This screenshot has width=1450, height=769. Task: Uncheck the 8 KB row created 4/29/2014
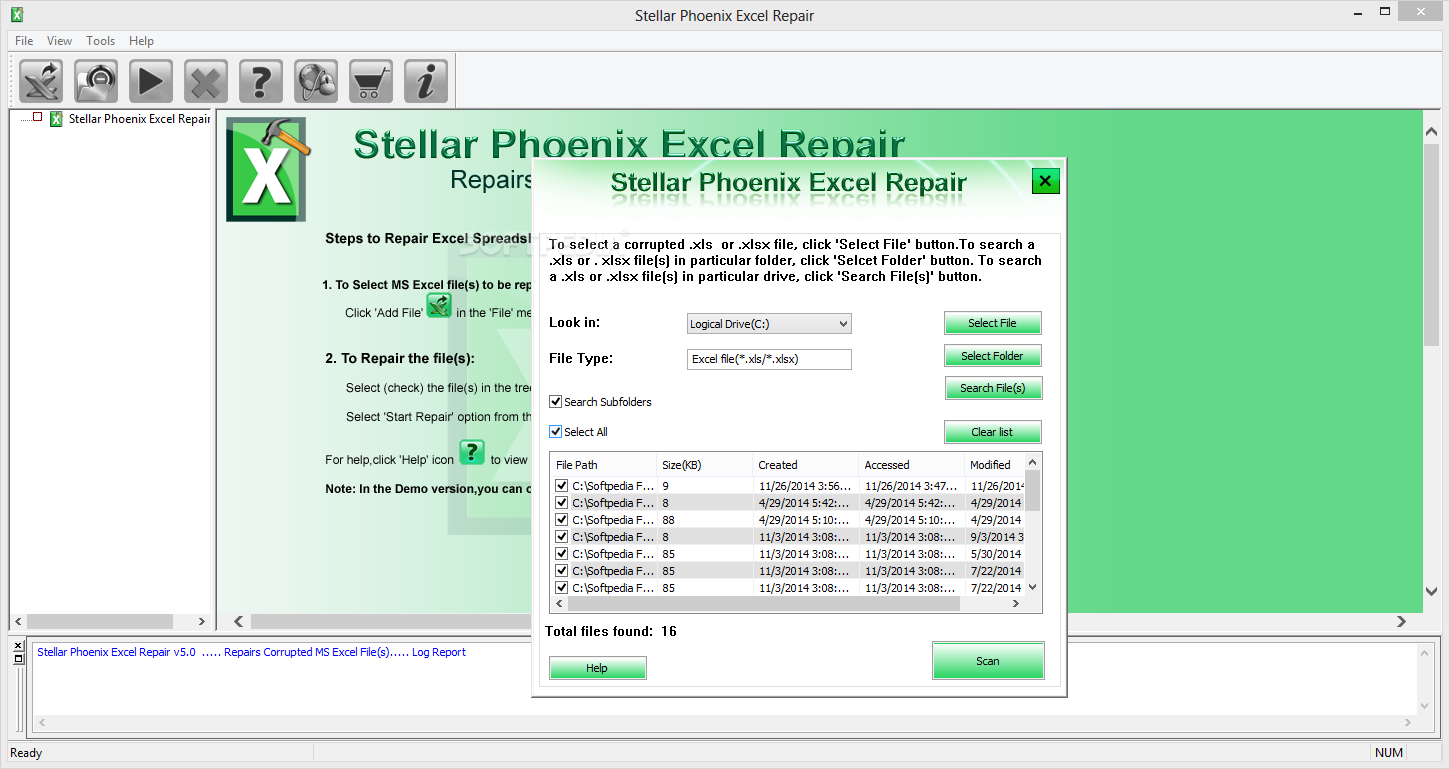562,503
